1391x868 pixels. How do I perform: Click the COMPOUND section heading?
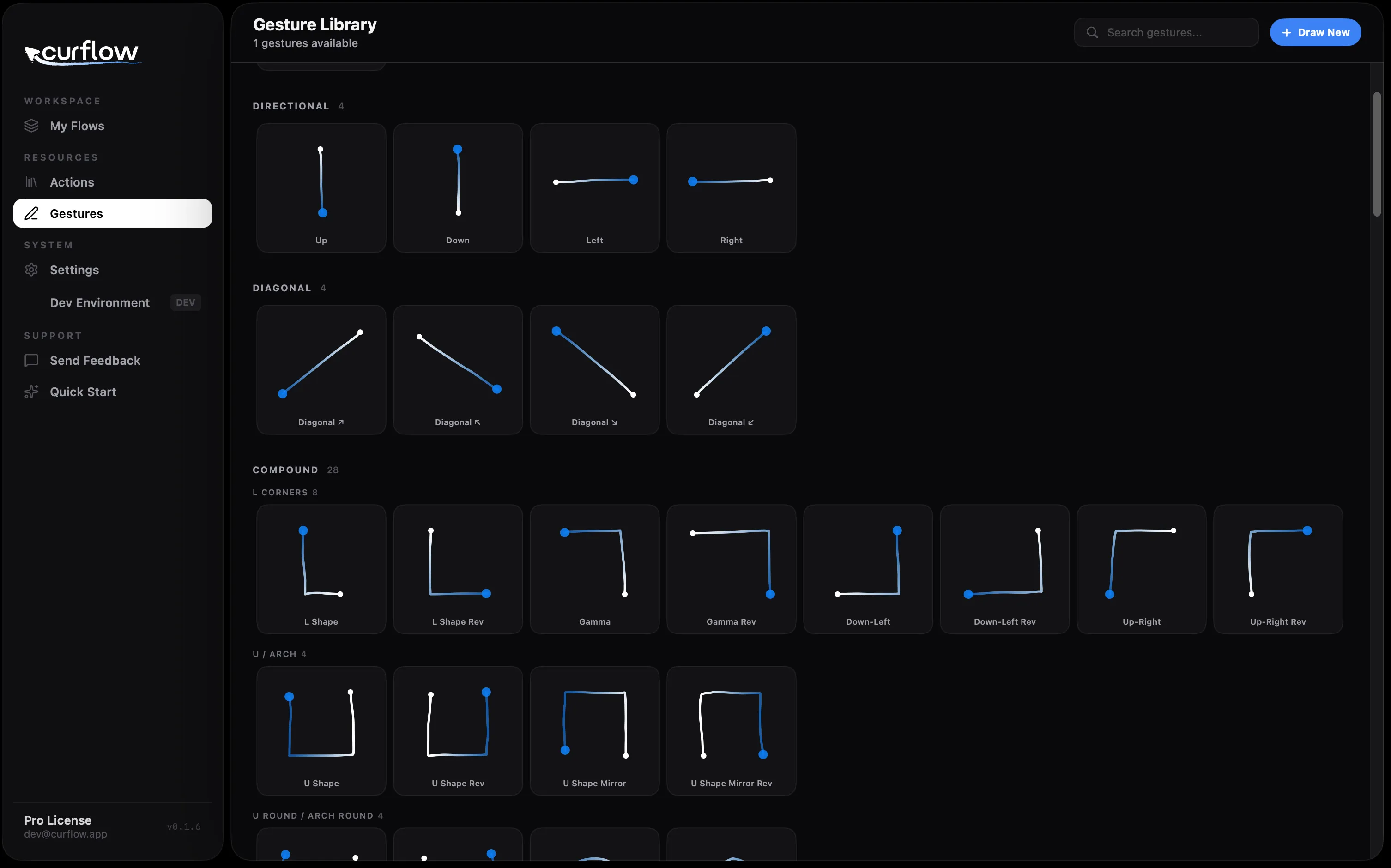[285, 470]
